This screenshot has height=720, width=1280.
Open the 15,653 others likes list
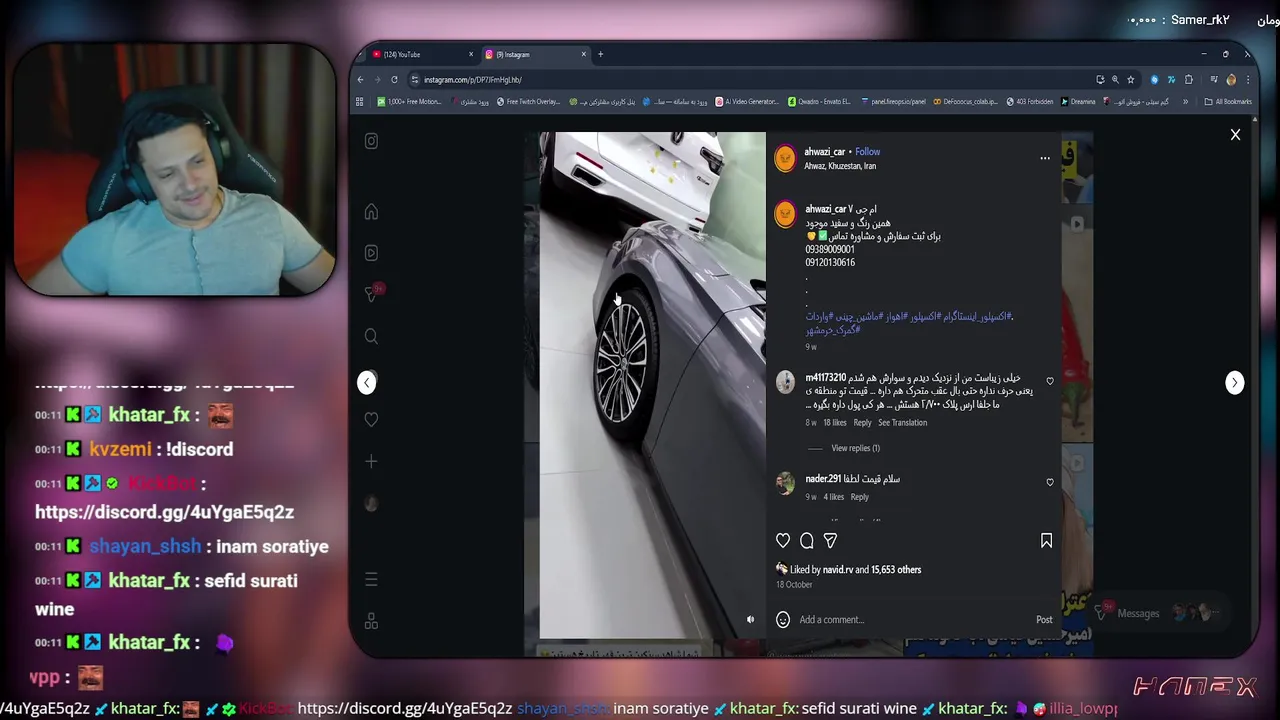(896, 570)
